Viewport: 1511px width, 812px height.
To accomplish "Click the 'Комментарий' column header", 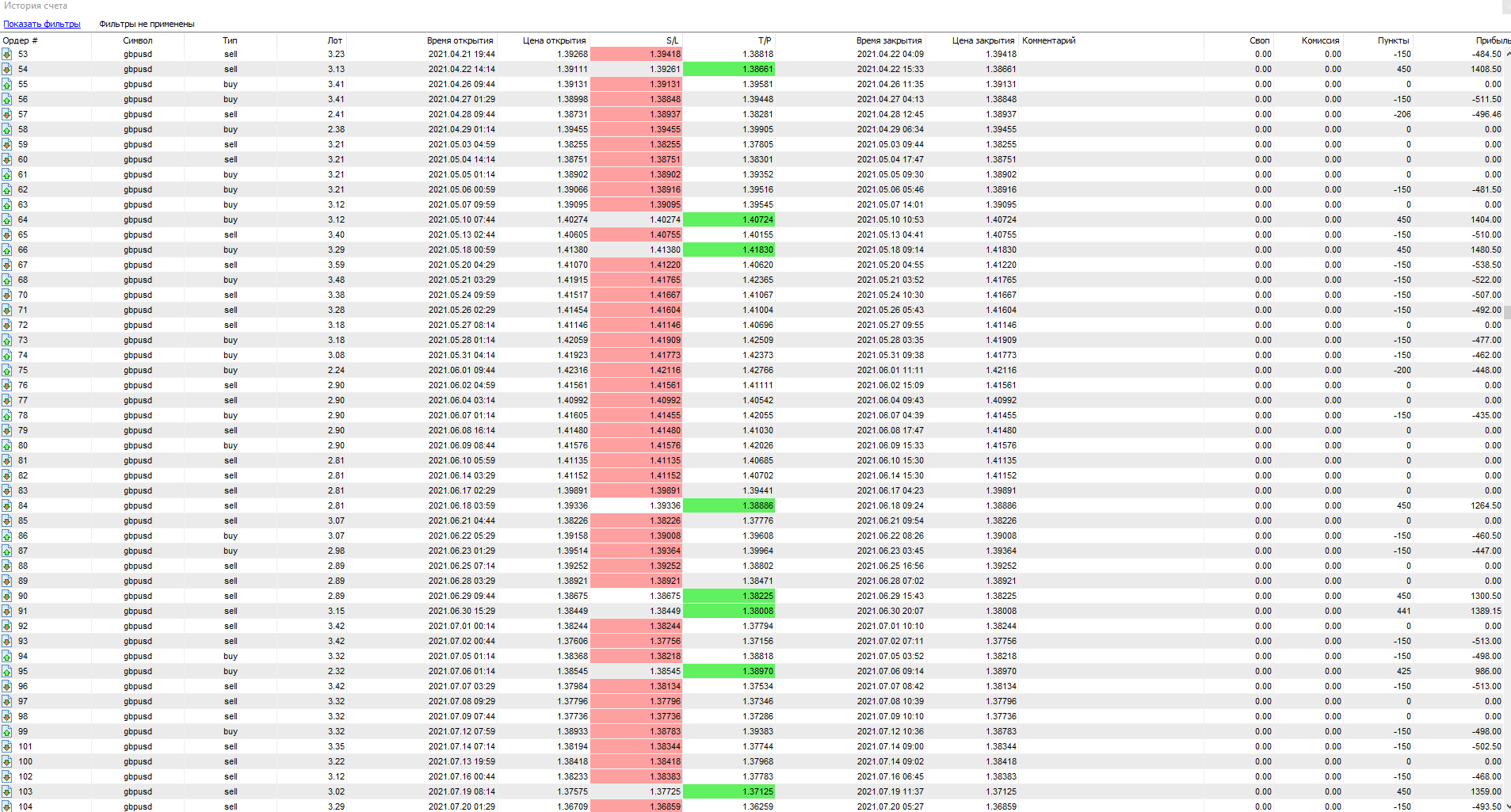I will click(x=1048, y=40).
